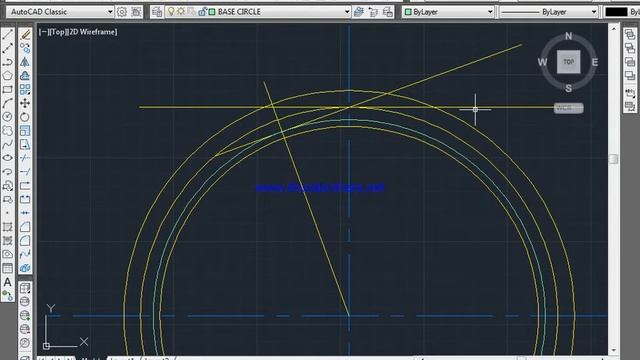Select the Add Selected tool
Viewport: 640px width, 360px height.
point(7,295)
